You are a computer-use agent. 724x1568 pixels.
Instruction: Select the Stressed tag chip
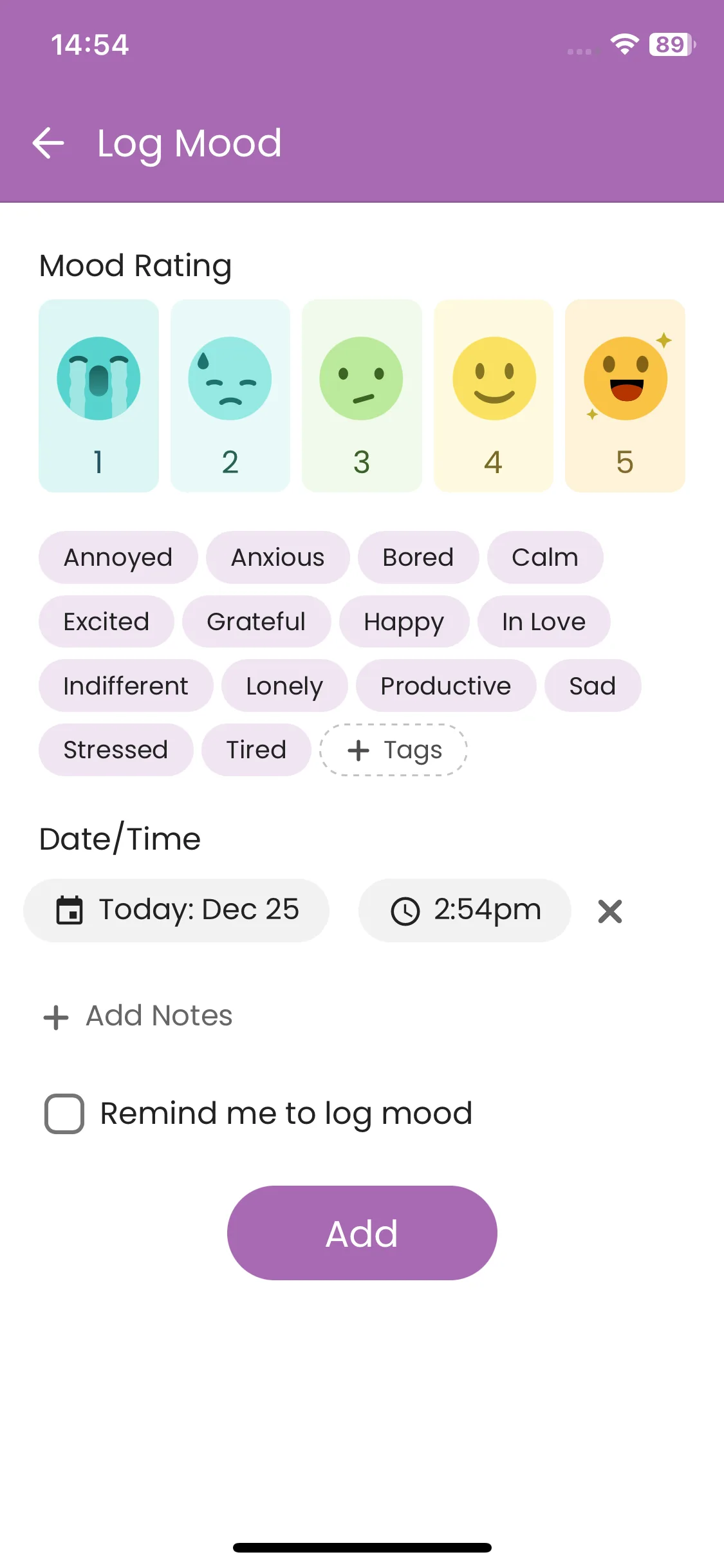pyautogui.click(x=116, y=750)
